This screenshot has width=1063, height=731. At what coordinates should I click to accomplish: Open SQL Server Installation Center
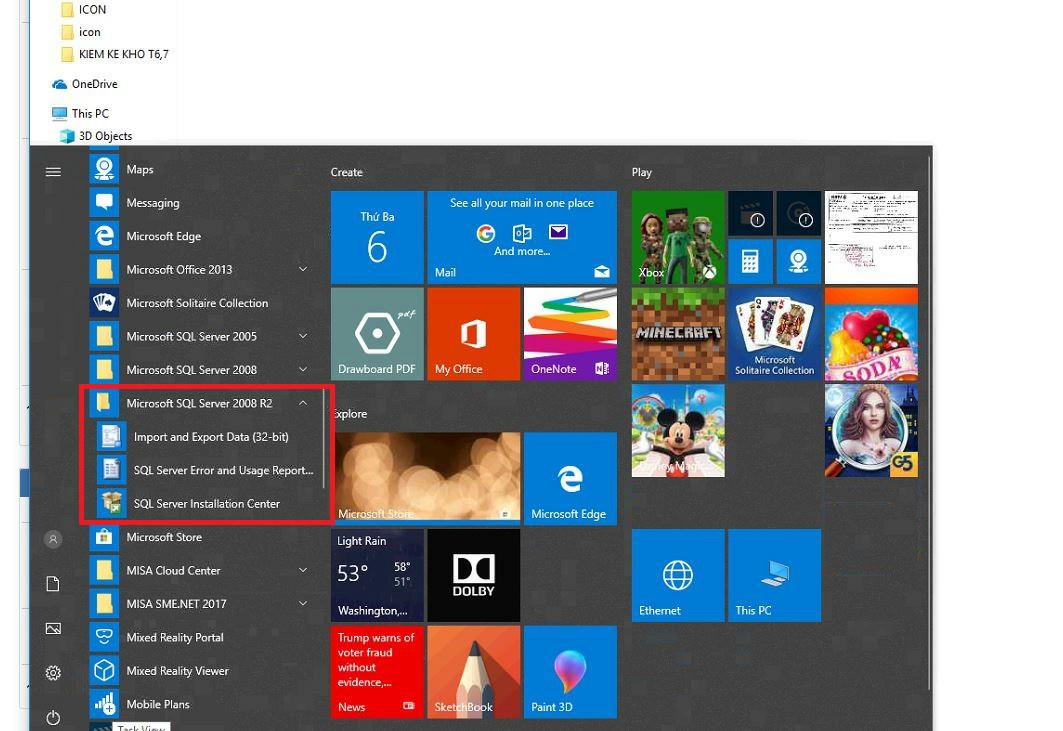click(x=206, y=504)
